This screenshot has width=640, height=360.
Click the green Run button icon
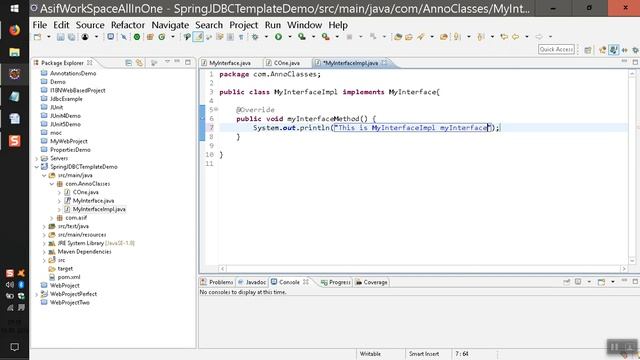pos(278,37)
